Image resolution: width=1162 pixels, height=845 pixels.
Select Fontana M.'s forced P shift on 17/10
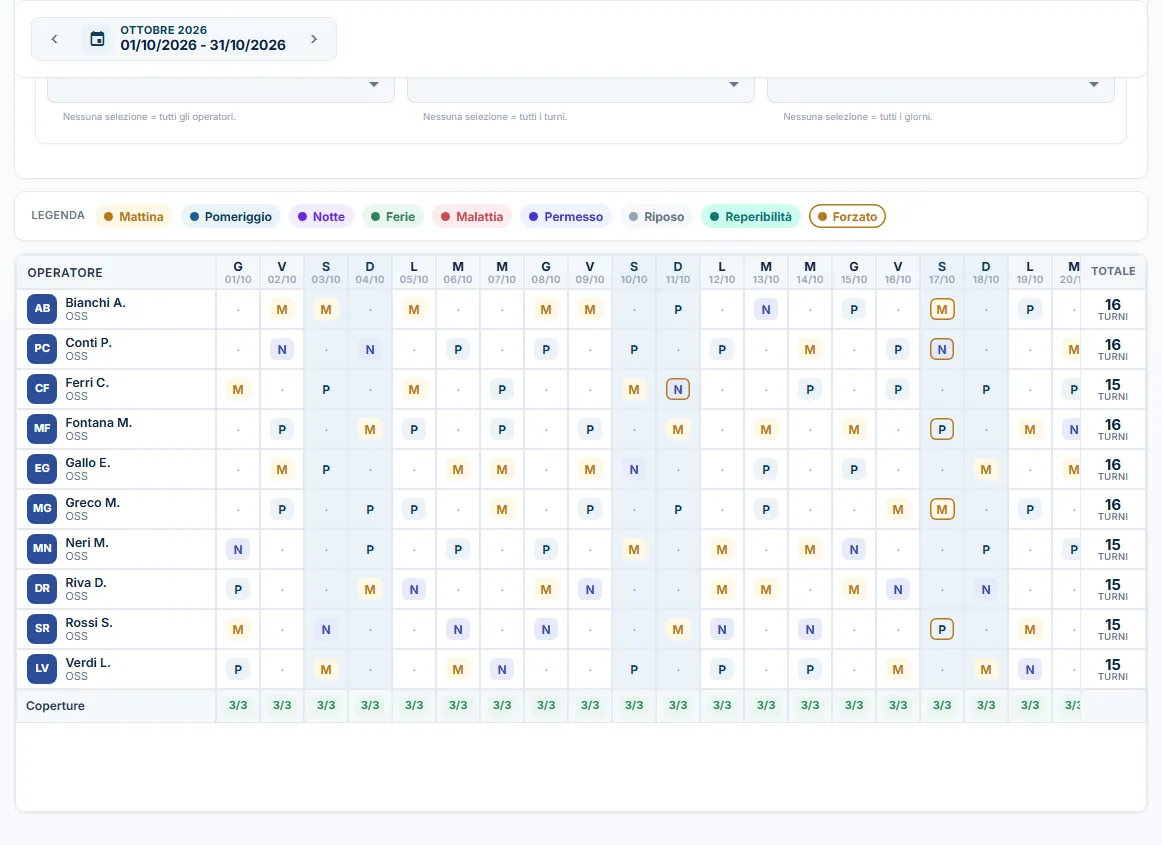(942, 429)
